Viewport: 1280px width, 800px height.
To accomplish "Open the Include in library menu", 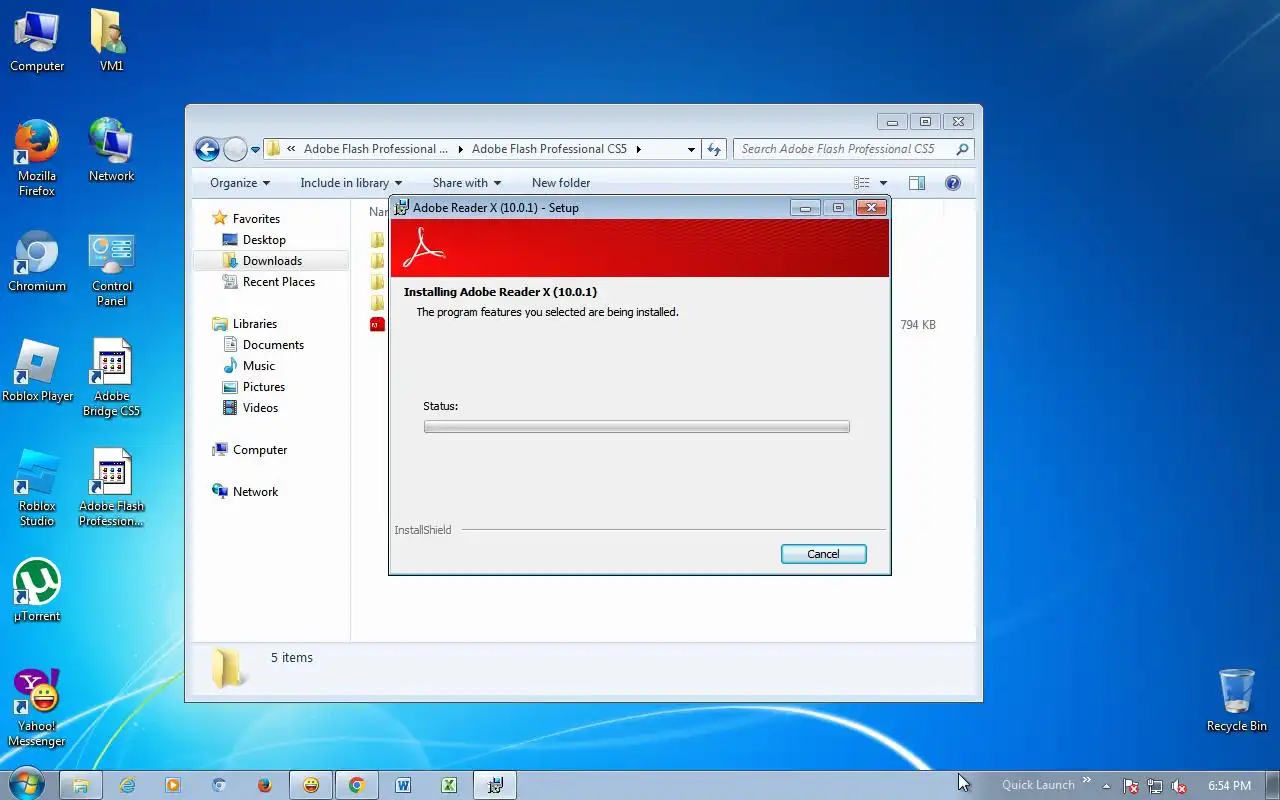I will point(351,183).
